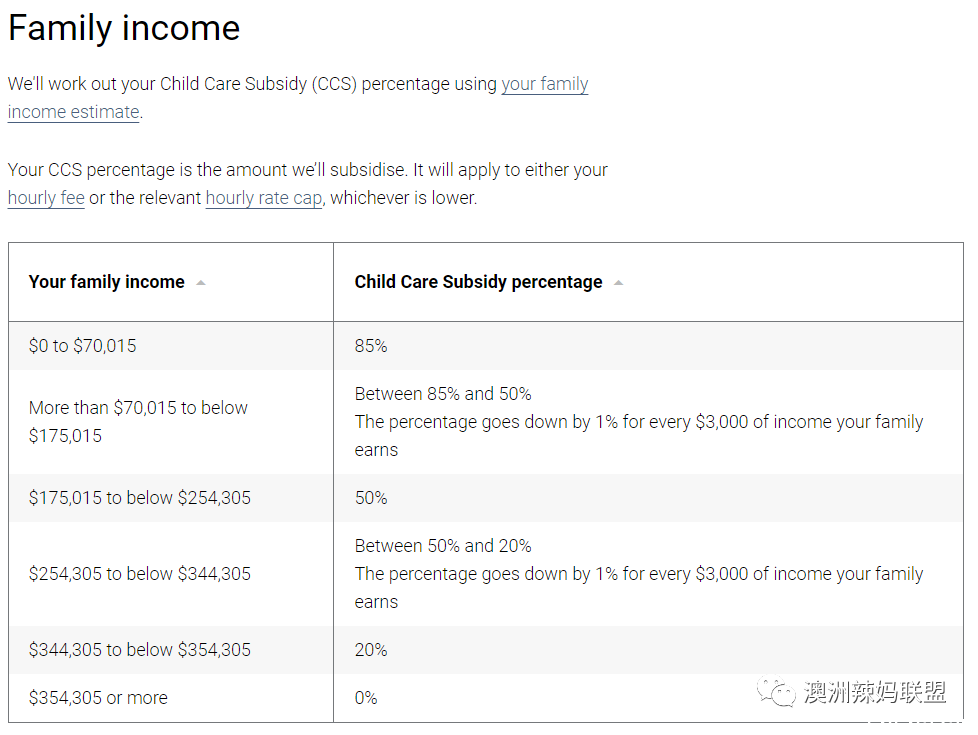This screenshot has height=735, width=978.
Task: Open the 'your family income estimate' link
Action: tap(298, 98)
